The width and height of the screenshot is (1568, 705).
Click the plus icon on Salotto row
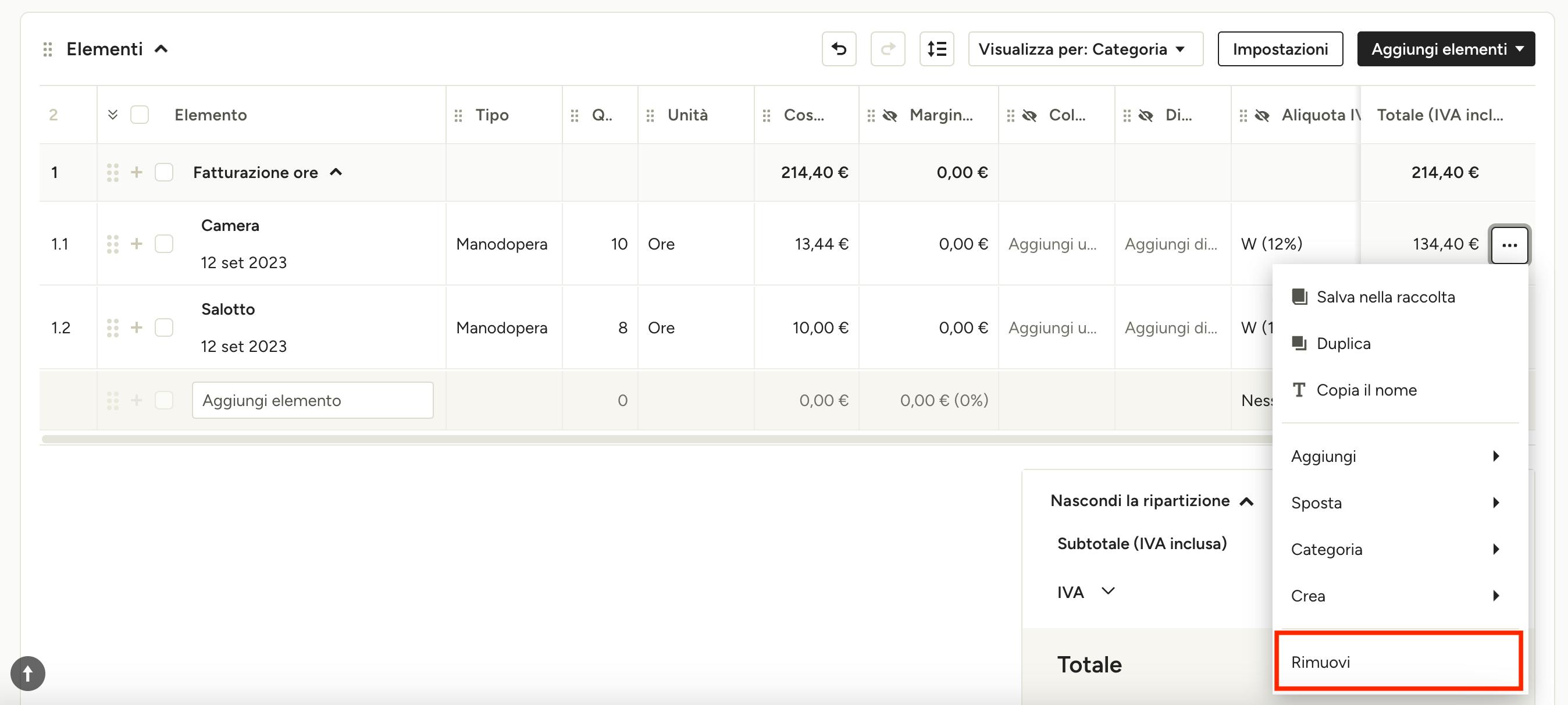tap(136, 327)
